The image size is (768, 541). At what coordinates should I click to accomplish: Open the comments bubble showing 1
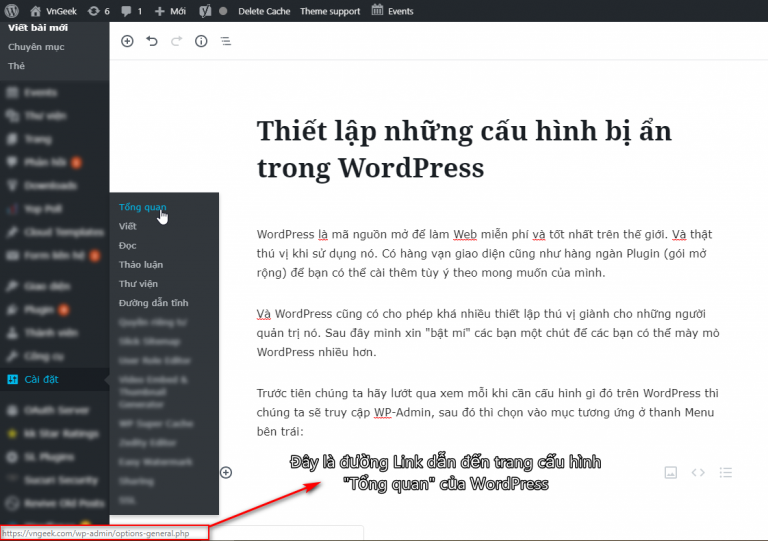tap(131, 11)
